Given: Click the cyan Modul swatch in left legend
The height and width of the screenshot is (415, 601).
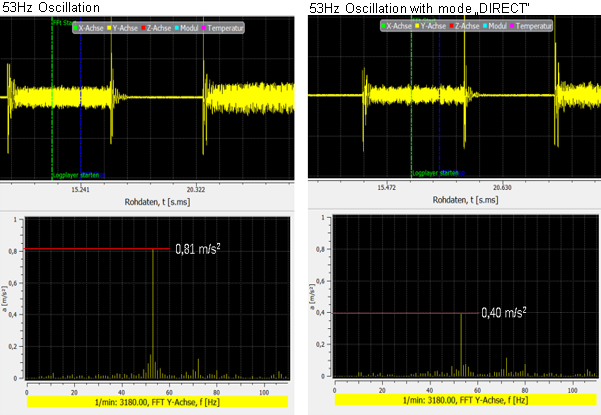Looking at the screenshot, I should (177, 28).
